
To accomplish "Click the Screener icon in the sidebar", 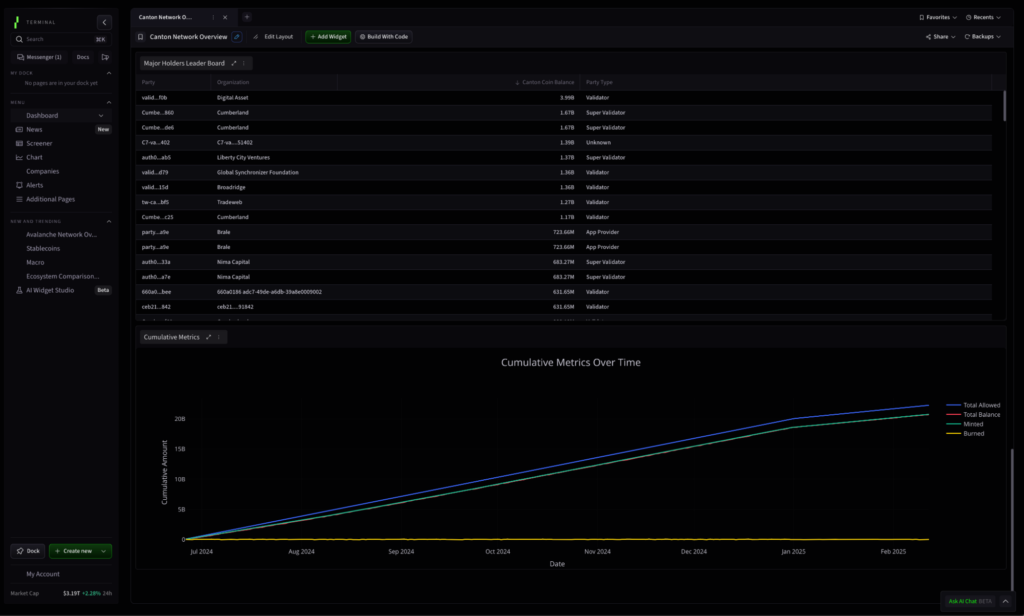I will 19,143.
